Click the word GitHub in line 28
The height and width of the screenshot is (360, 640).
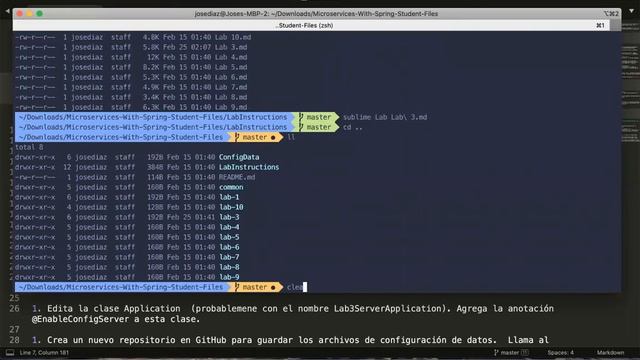click(x=211, y=340)
